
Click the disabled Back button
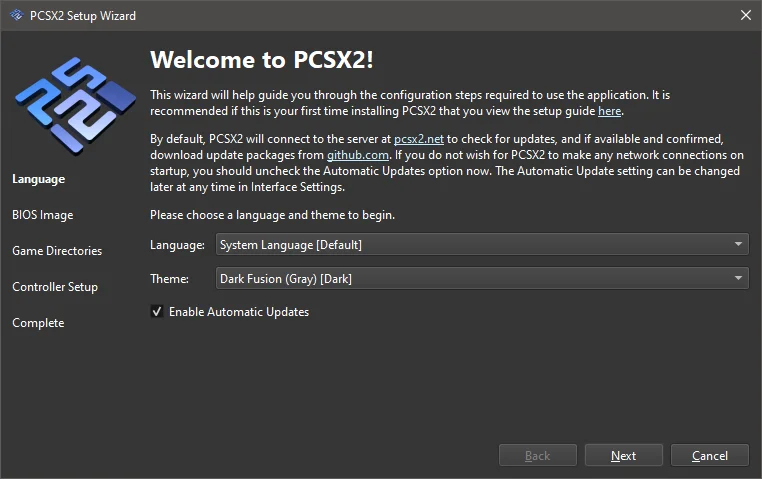(x=537, y=455)
